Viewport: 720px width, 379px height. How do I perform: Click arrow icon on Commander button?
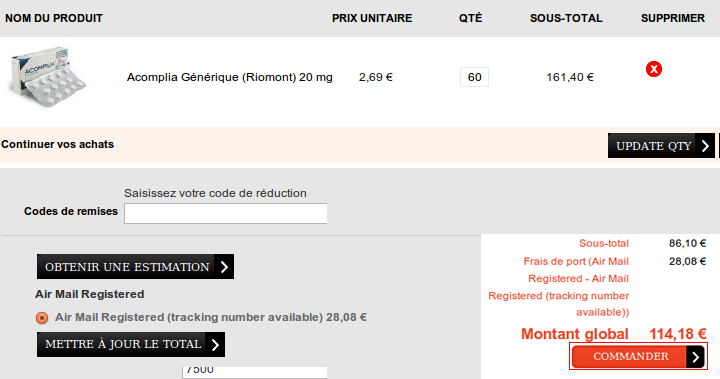pos(695,356)
